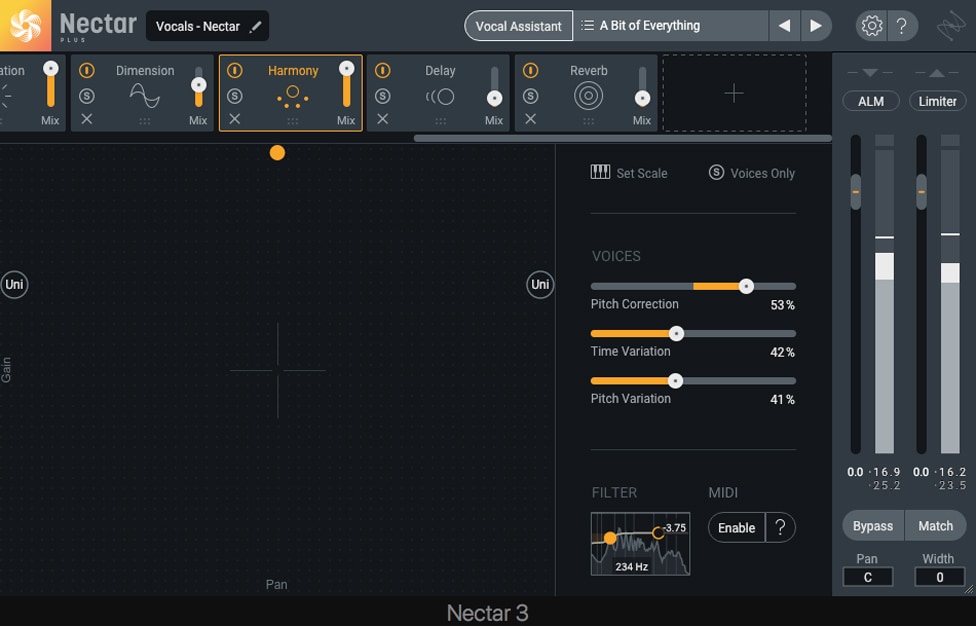The image size is (976, 626).
Task: Click the Match button
Action: (936, 526)
